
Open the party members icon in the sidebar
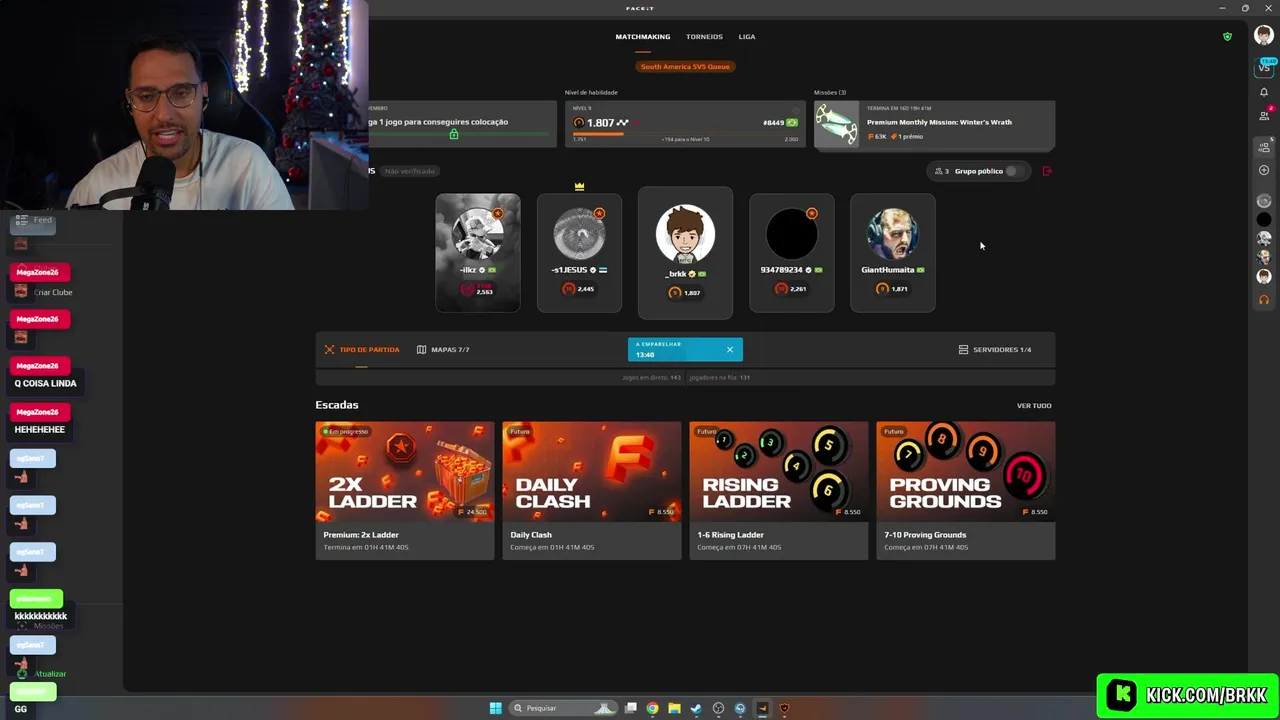[x=1264, y=148]
